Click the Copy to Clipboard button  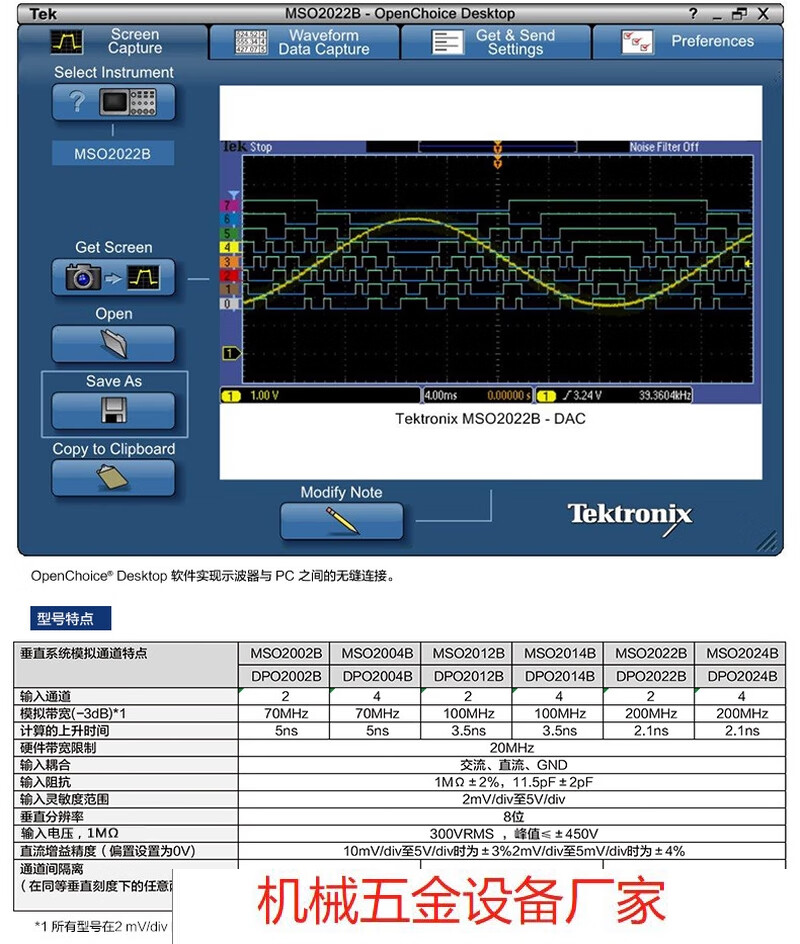pyautogui.click(x=113, y=478)
